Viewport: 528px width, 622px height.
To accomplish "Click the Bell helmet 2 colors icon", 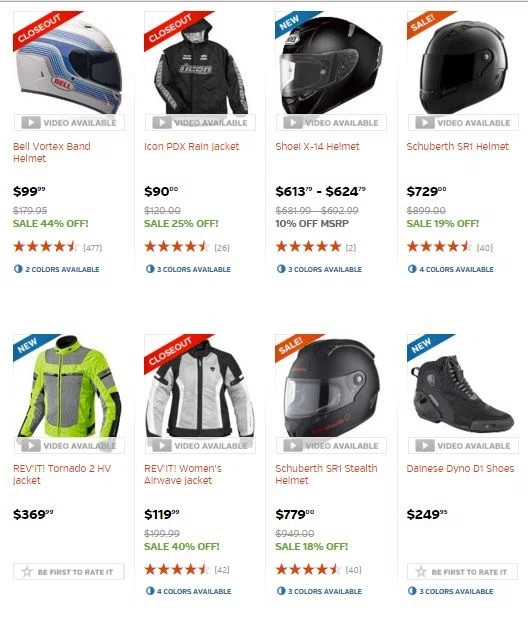I will tap(18, 269).
